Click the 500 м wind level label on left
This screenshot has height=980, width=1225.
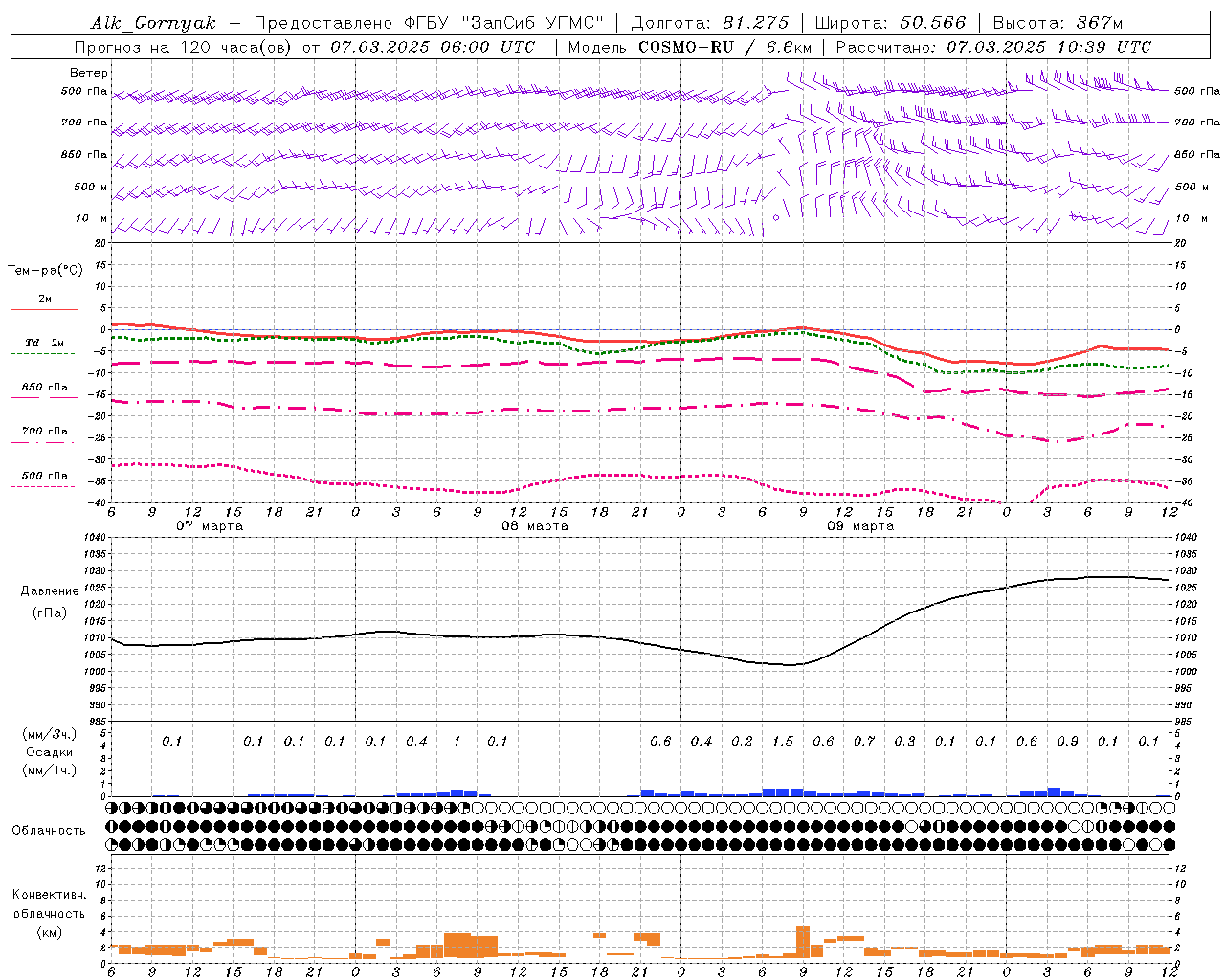[x=91, y=188]
